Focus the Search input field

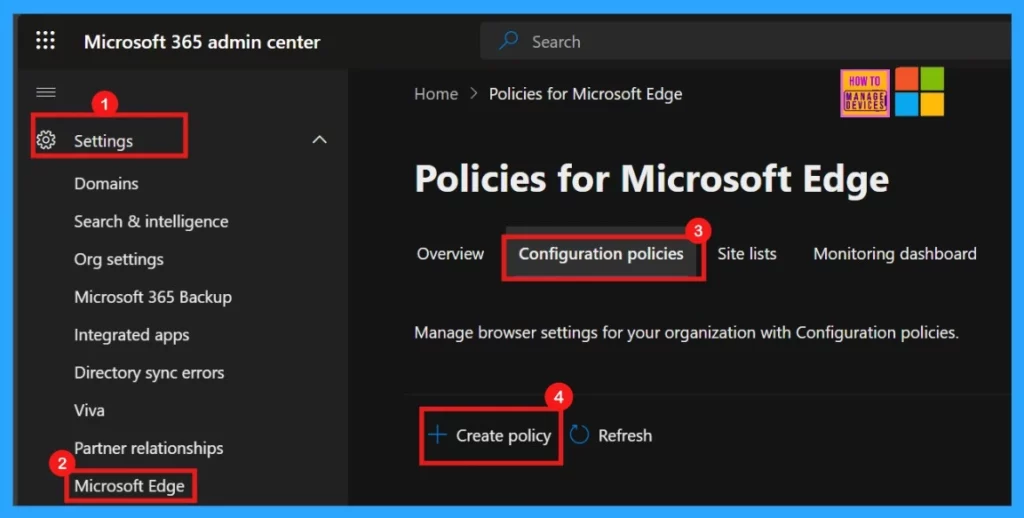(745, 41)
